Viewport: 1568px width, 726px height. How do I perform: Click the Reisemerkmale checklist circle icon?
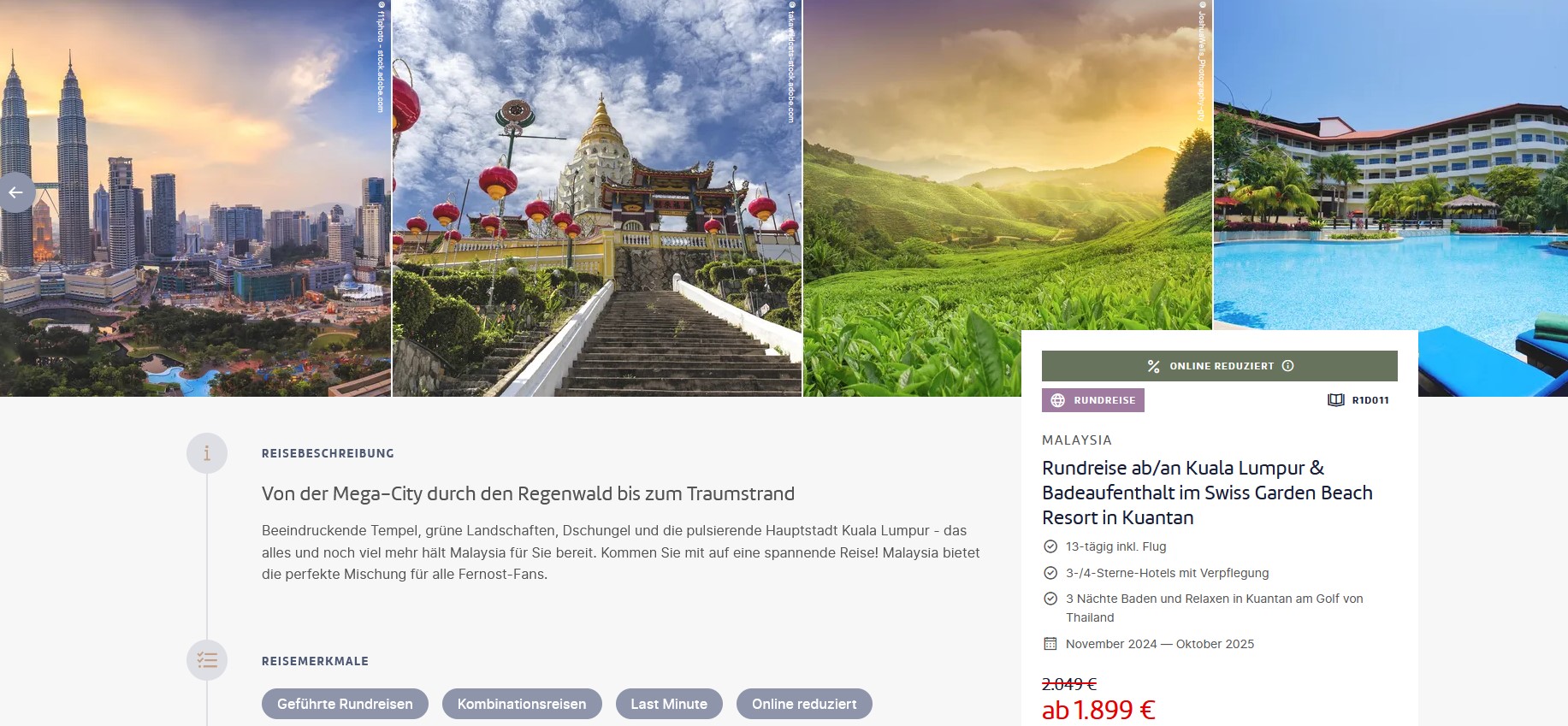click(x=207, y=660)
